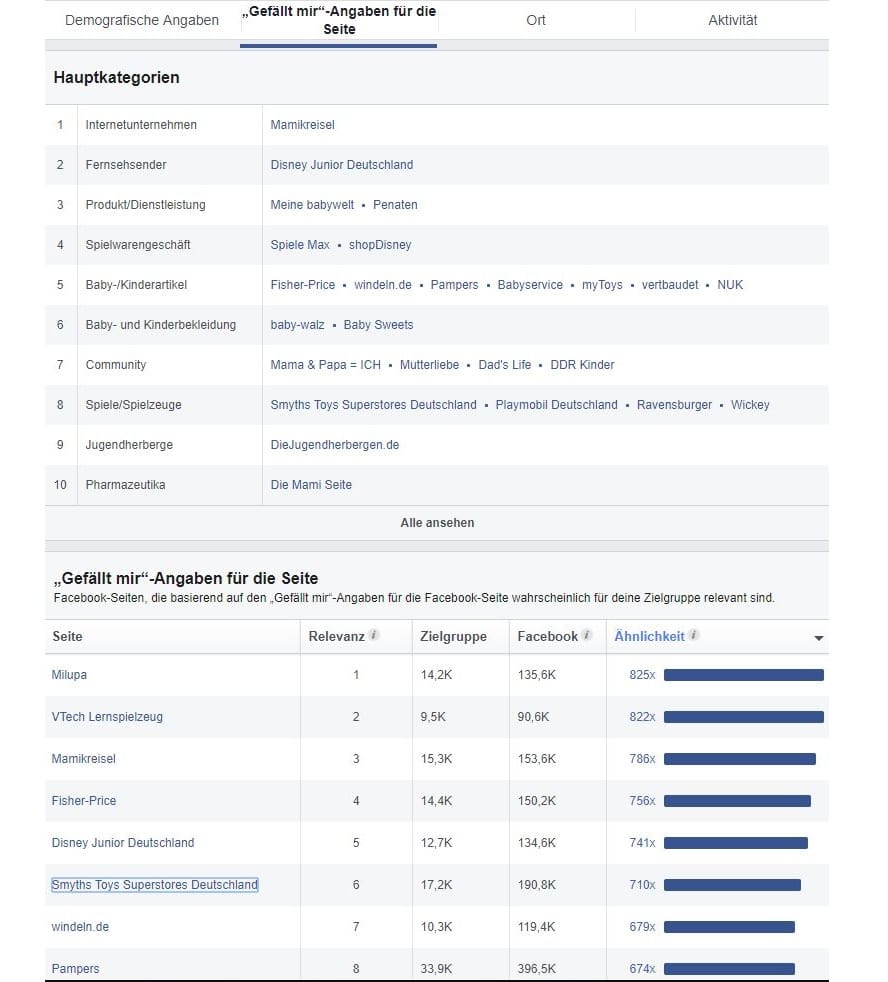Screen dimensions: 888x982
Task: Open Pampers page in the Seite table
Action: coord(75,969)
